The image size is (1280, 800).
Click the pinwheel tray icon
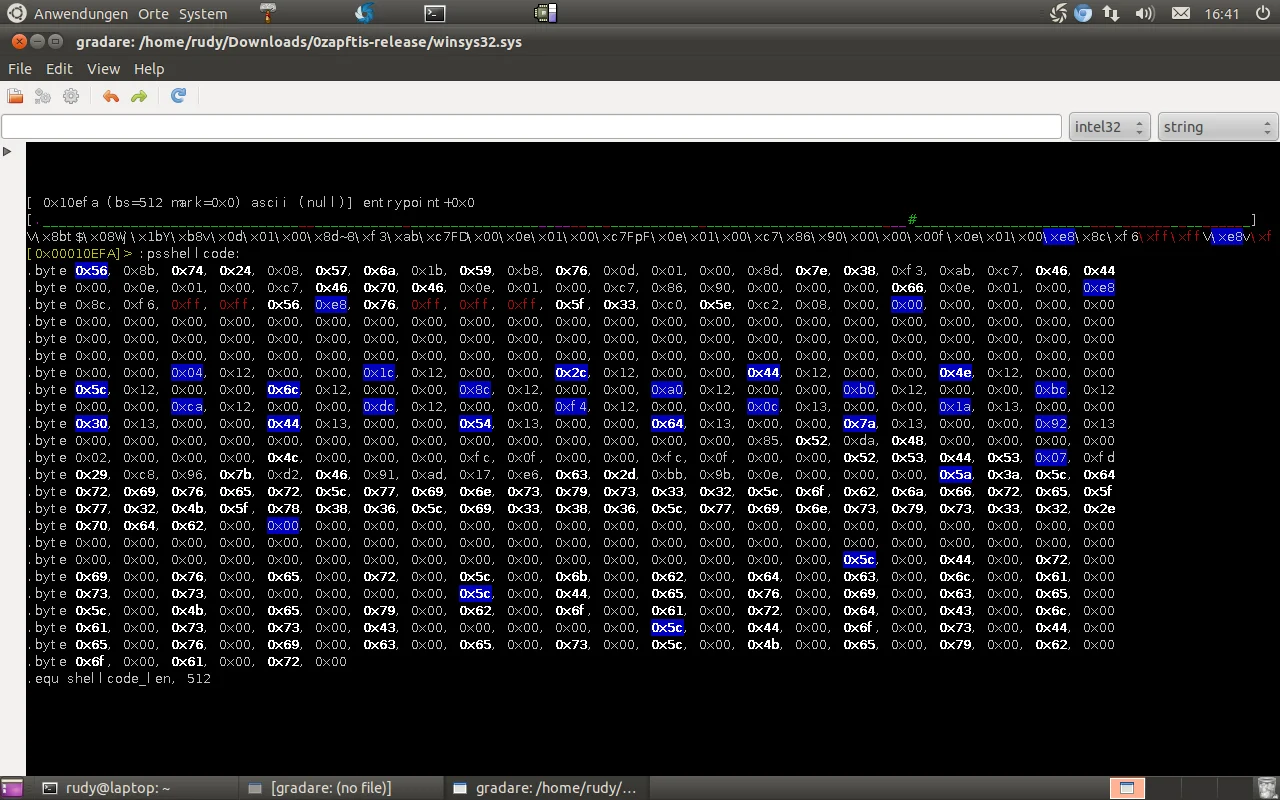click(1059, 14)
